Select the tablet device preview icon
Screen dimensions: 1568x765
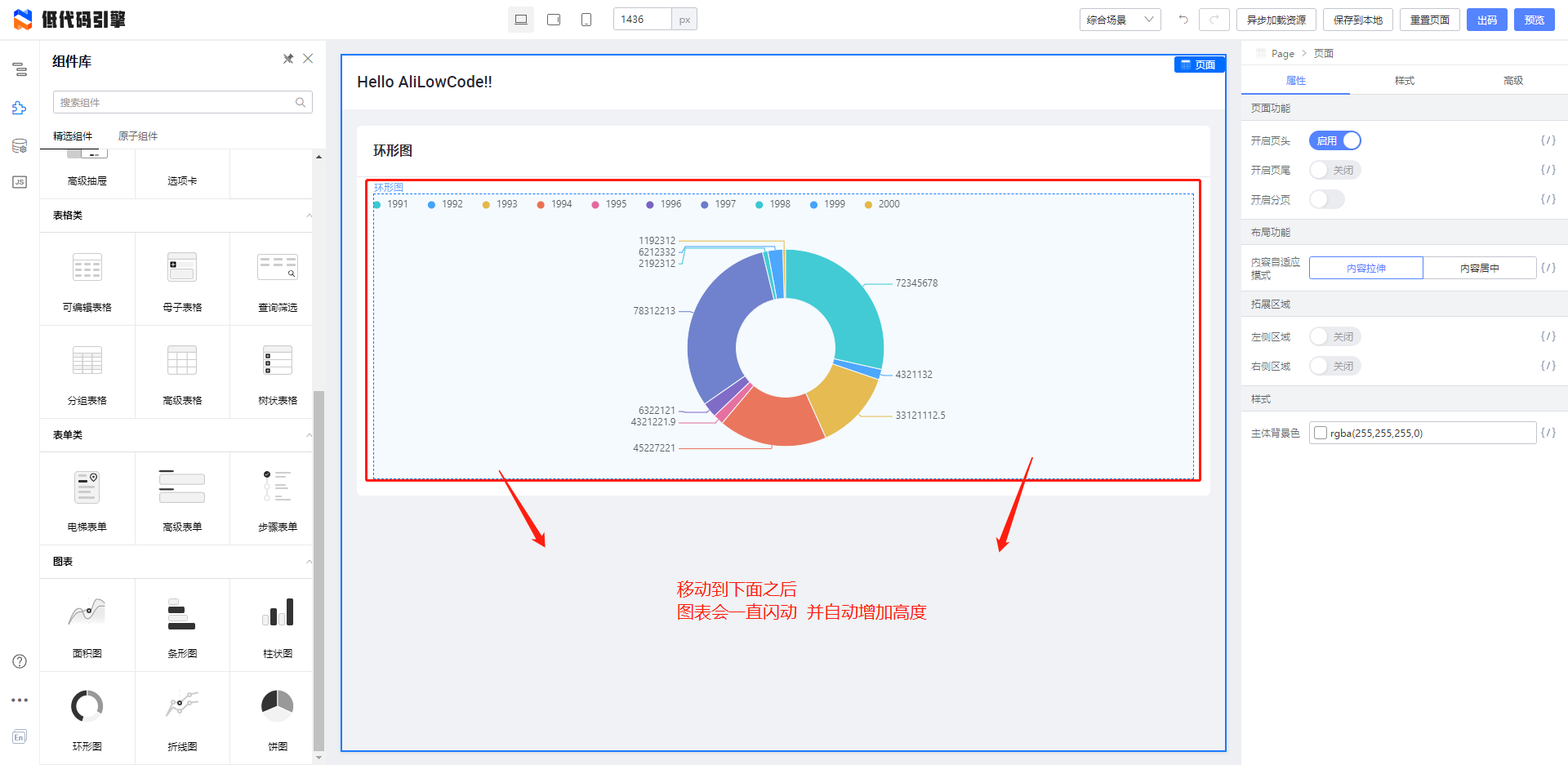554,20
